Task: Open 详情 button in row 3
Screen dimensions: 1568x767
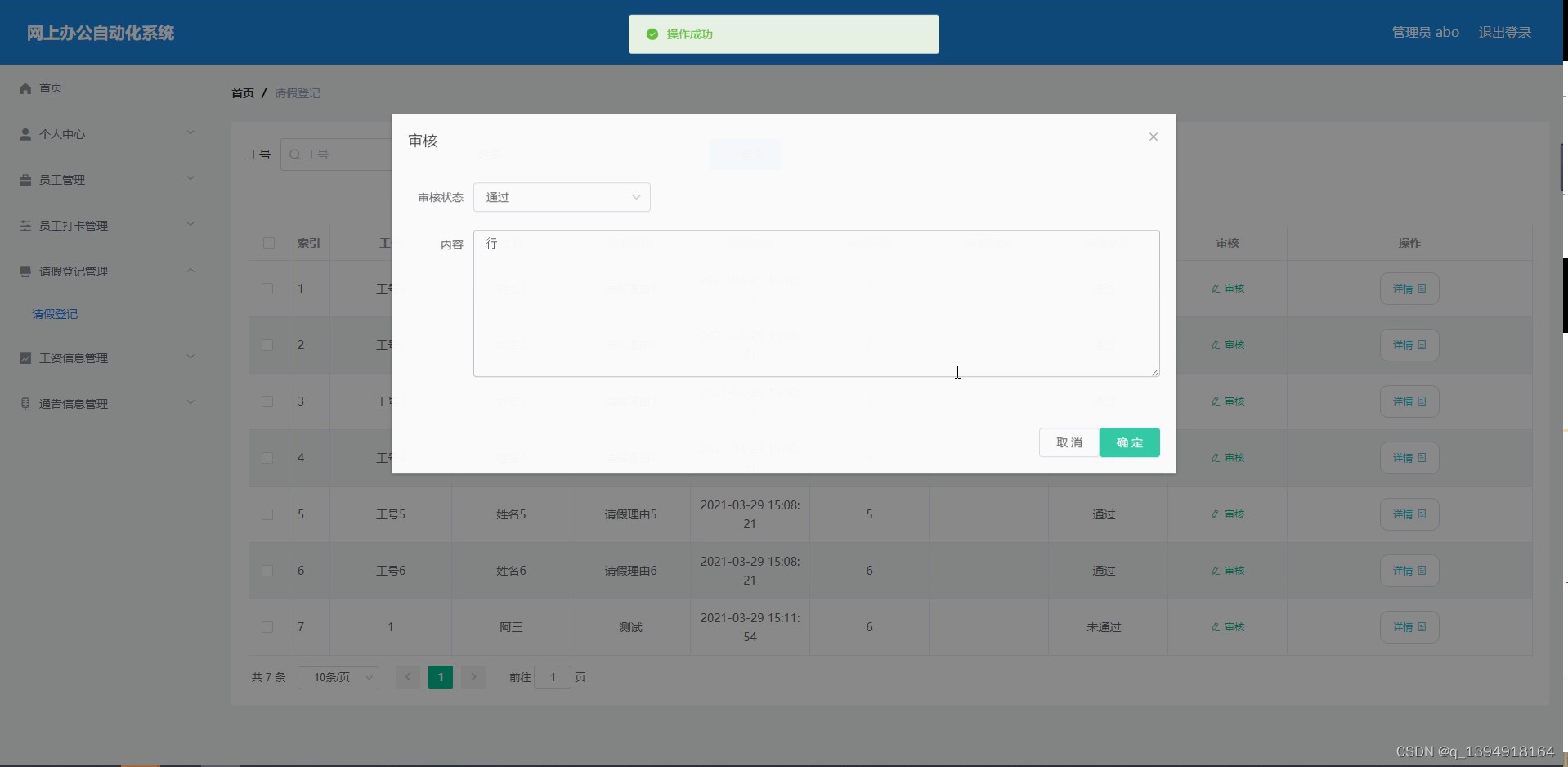Action: 1409,401
